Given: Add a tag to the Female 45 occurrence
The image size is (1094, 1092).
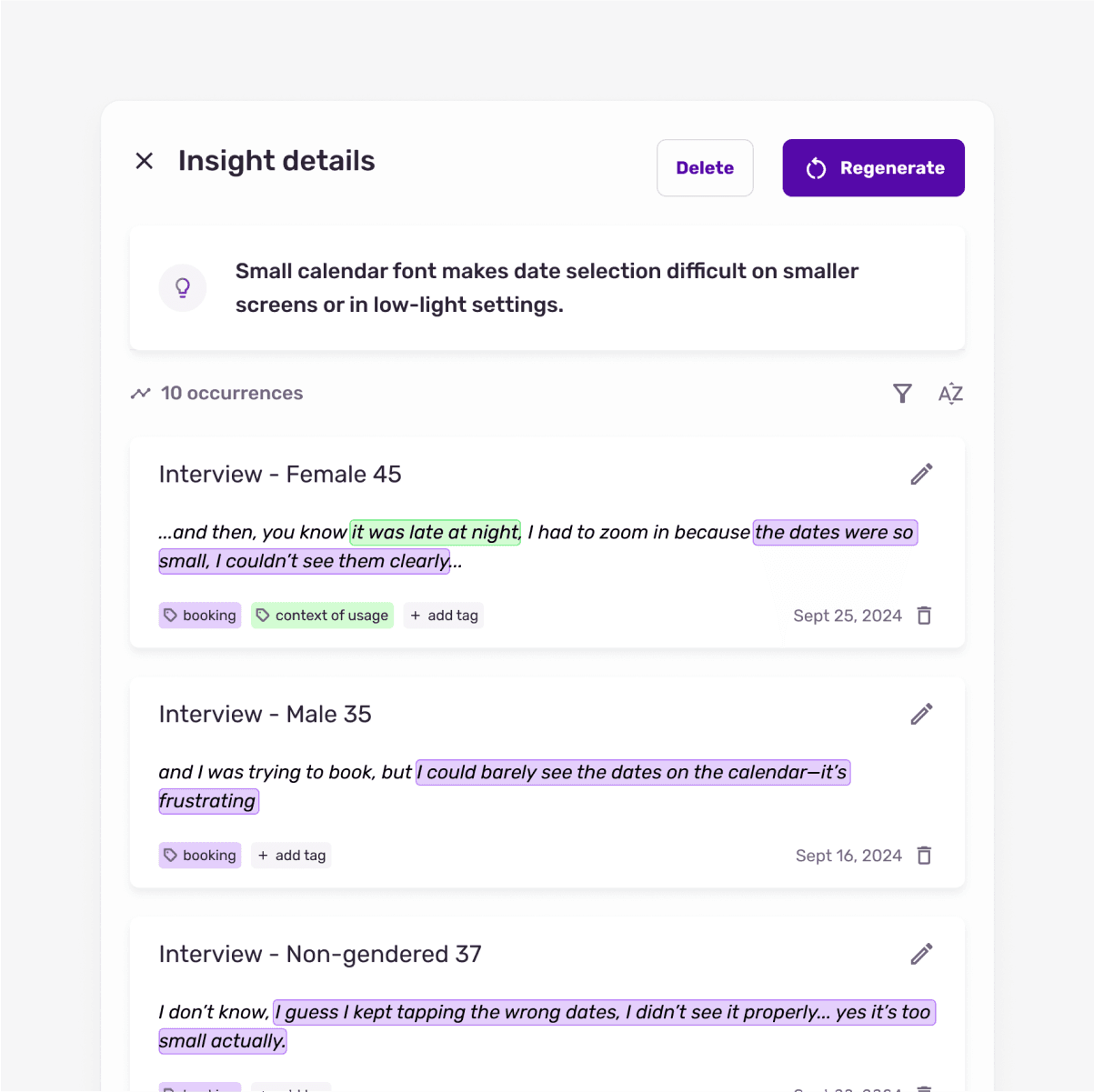Looking at the screenshot, I should click(x=443, y=615).
